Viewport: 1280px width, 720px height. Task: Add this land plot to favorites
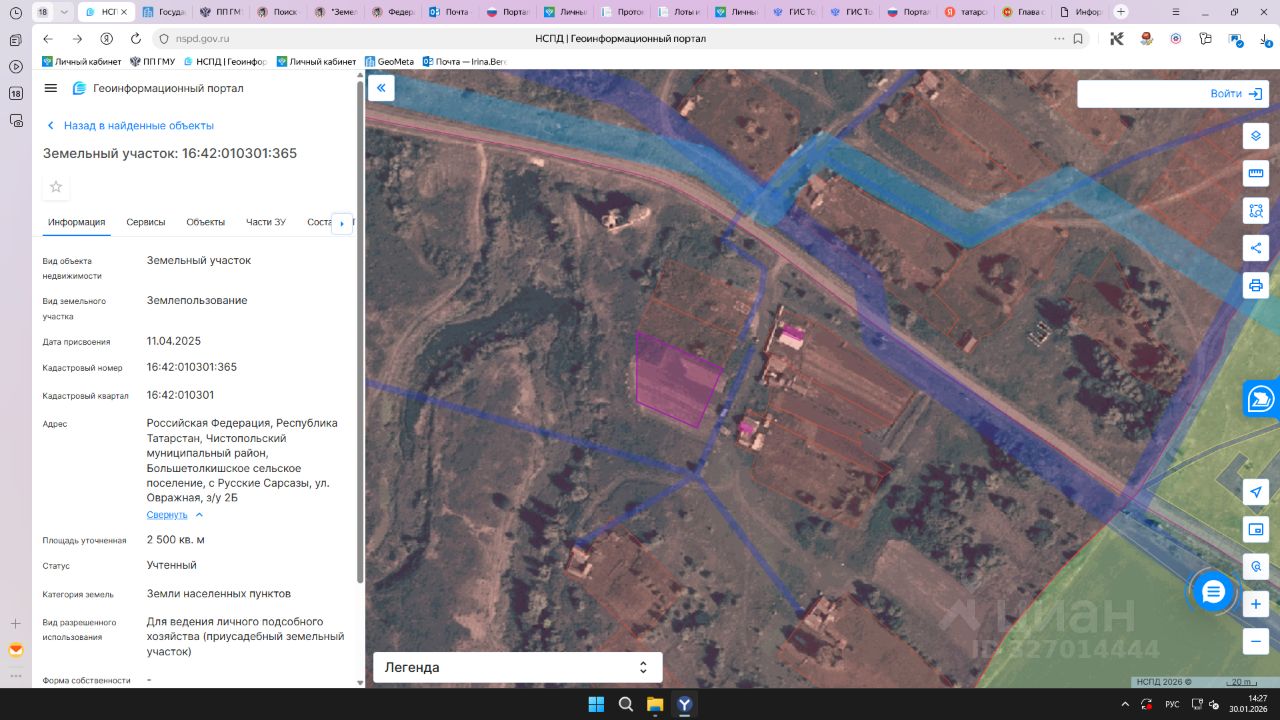(56, 187)
